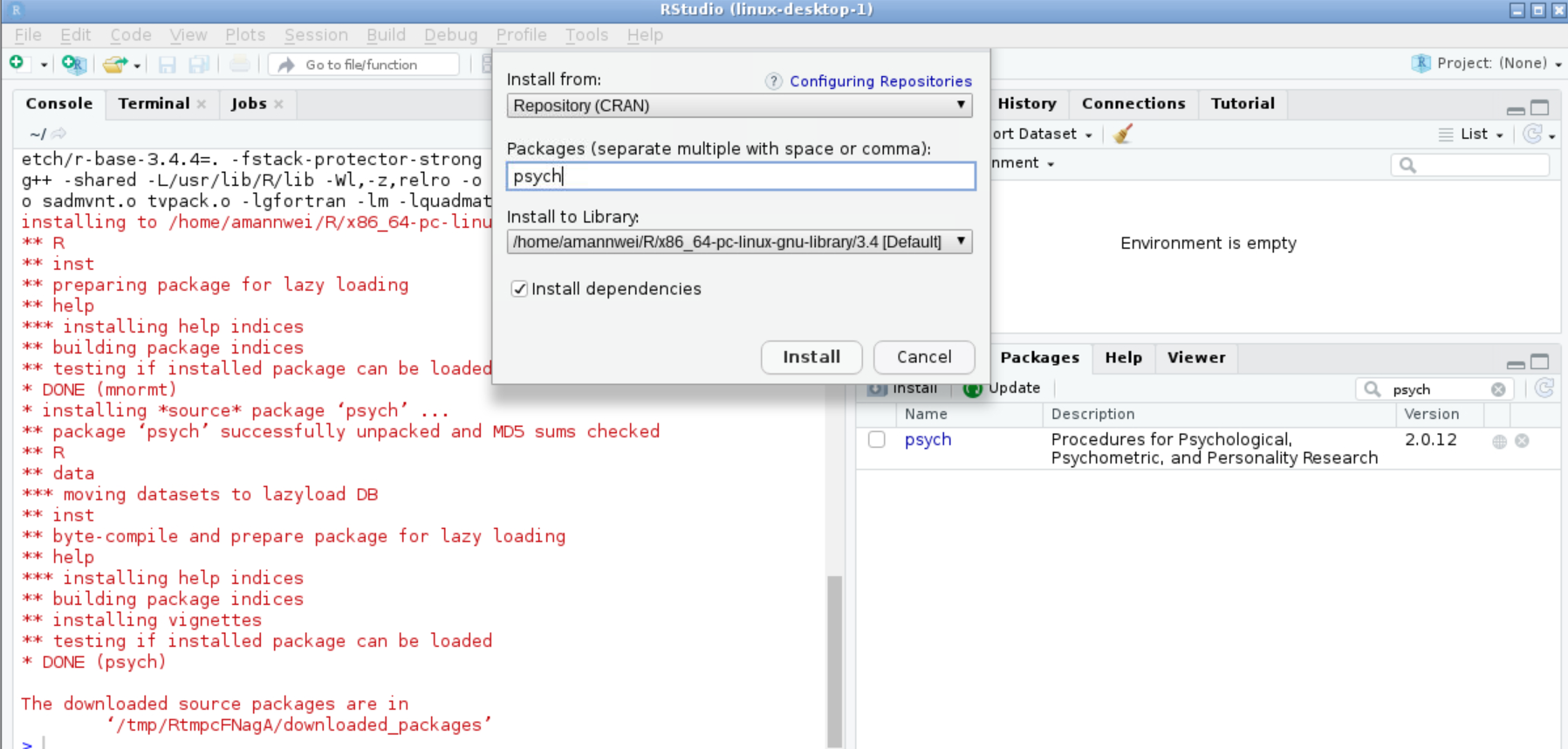Open the View menu
This screenshot has height=749, width=1568.
pos(188,35)
